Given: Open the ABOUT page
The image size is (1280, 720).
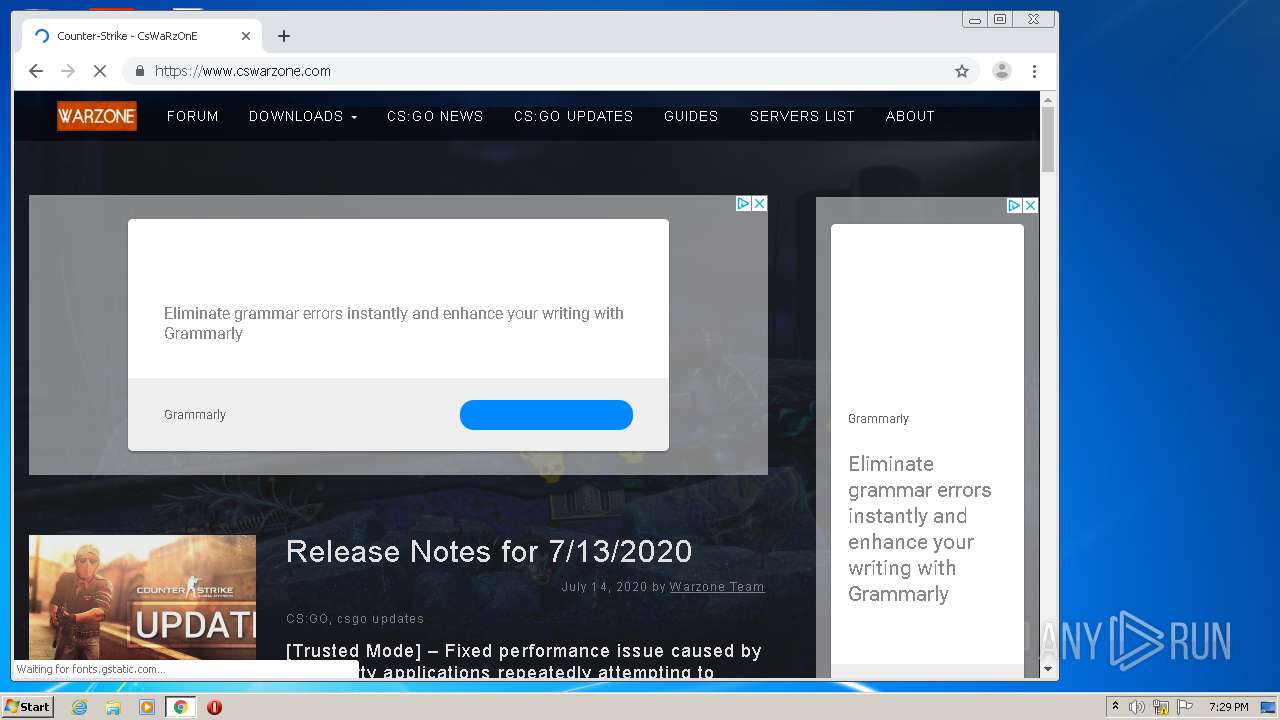Looking at the screenshot, I should click(910, 116).
